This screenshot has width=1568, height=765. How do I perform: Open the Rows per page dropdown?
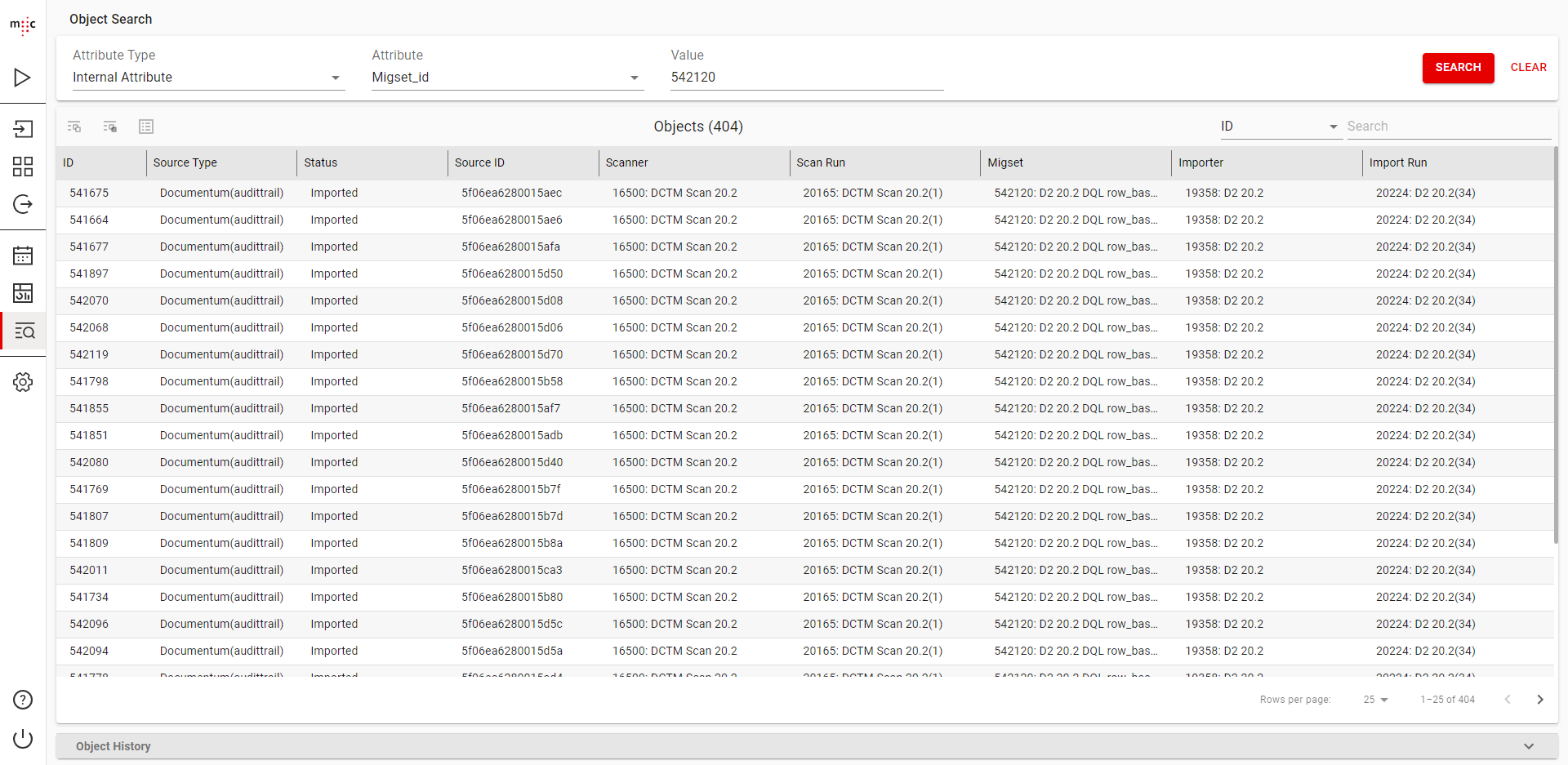click(x=1374, y=700)
